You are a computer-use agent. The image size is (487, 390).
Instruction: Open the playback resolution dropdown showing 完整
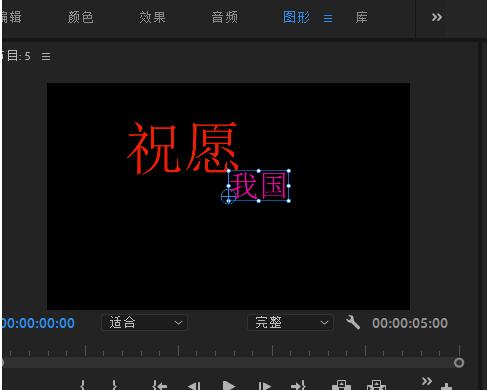pos(290,323)
